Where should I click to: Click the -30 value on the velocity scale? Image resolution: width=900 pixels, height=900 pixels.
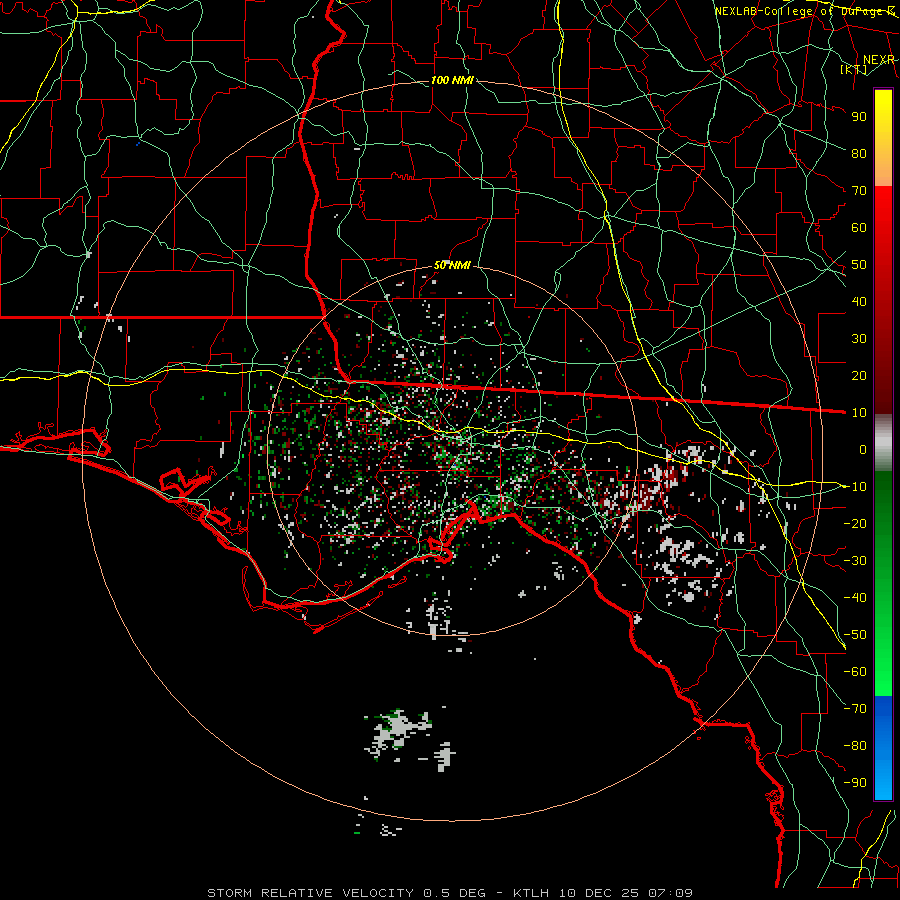[x=855, y=561]
